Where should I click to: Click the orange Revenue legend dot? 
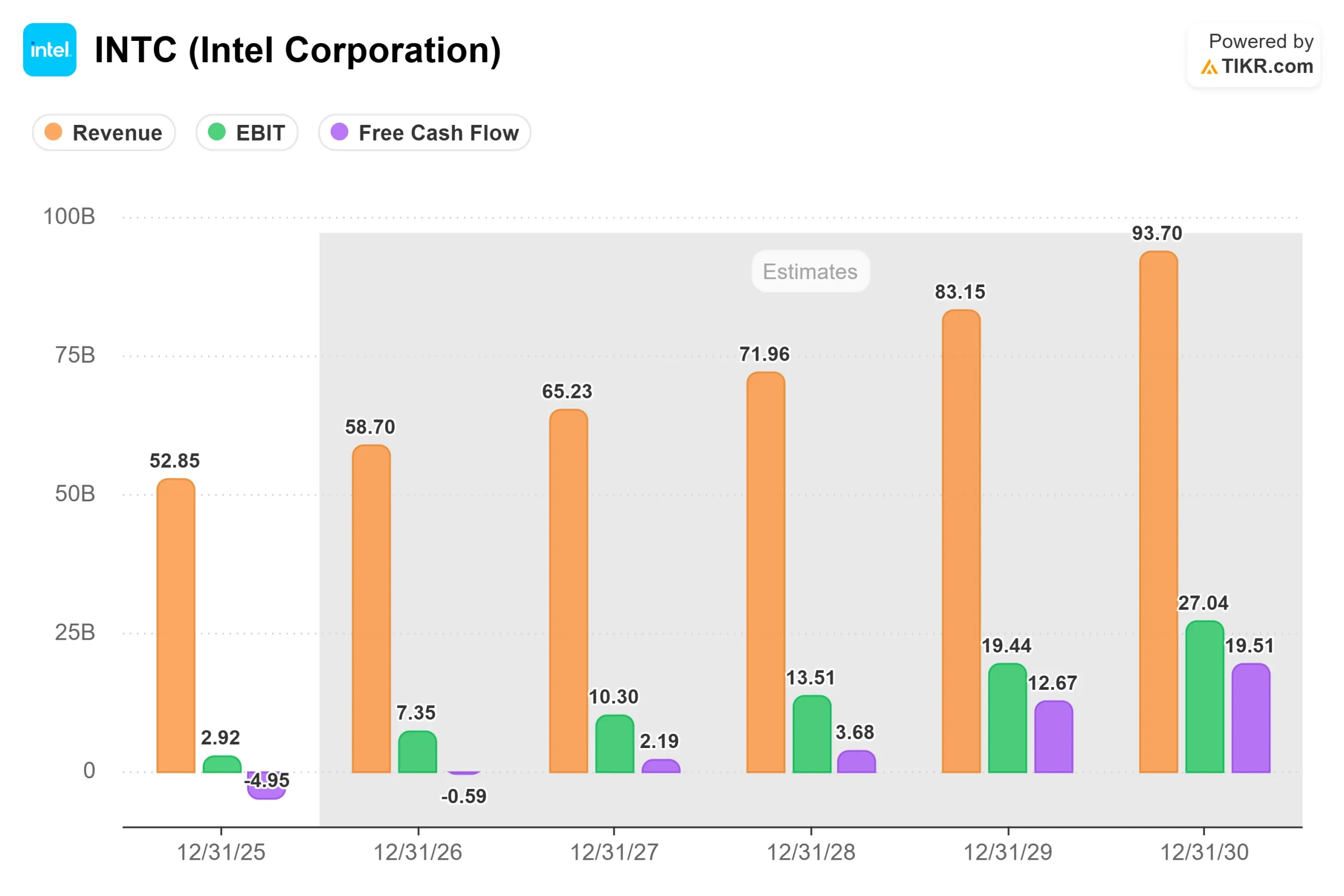pyautogui.click(x=53, y=132)
